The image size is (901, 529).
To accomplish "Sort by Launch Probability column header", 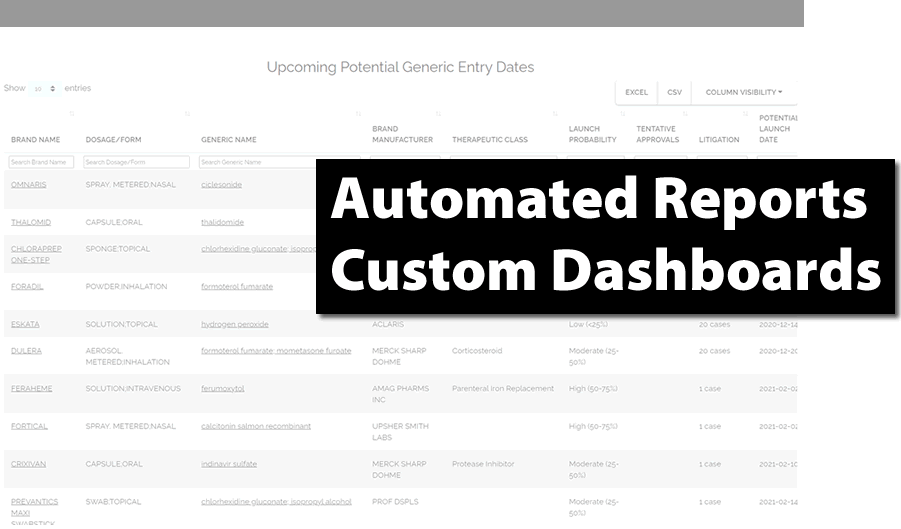I will coord(591,134).
